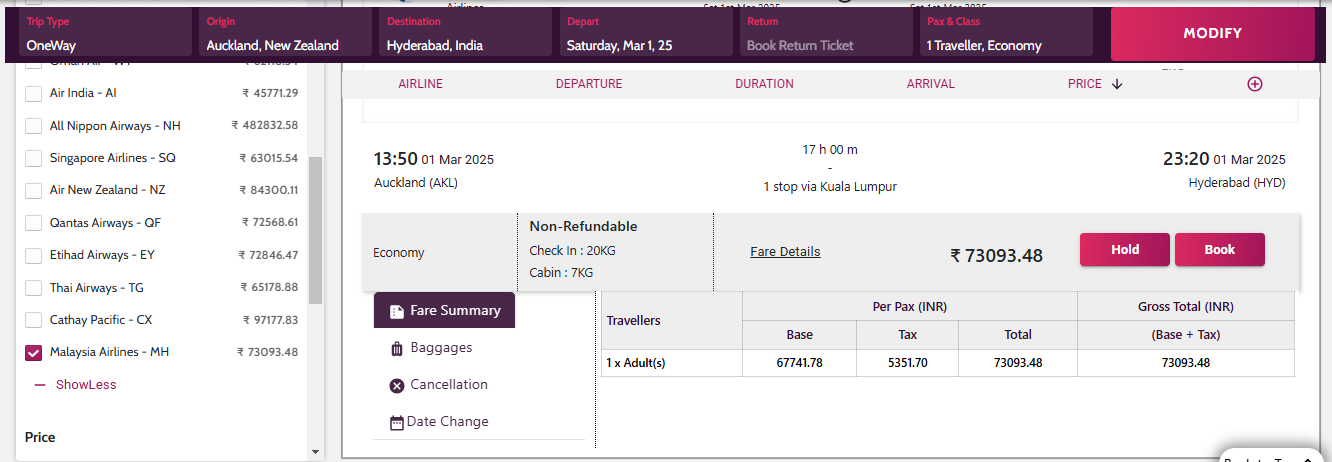Screen dimensions: 1332x462
Task: Click the price sort down arrow
Action: [x=1117, y=84]
